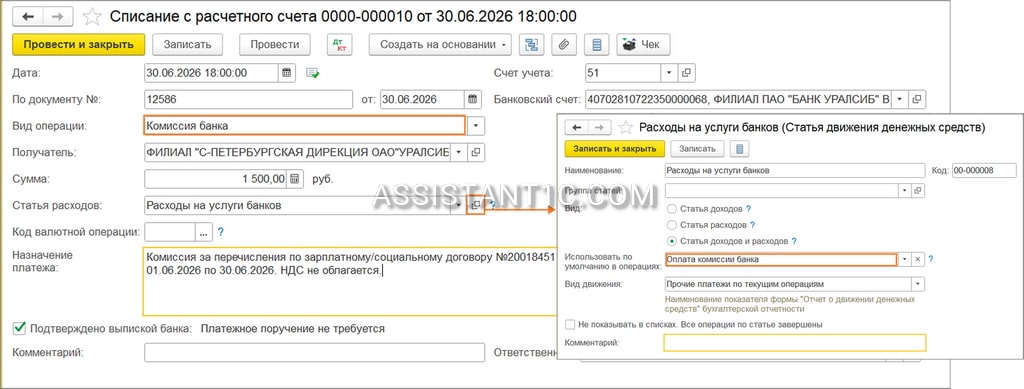Click the Код field showing 00-000008
Viewport: 1024px width, 389px height.
(984, 170)
